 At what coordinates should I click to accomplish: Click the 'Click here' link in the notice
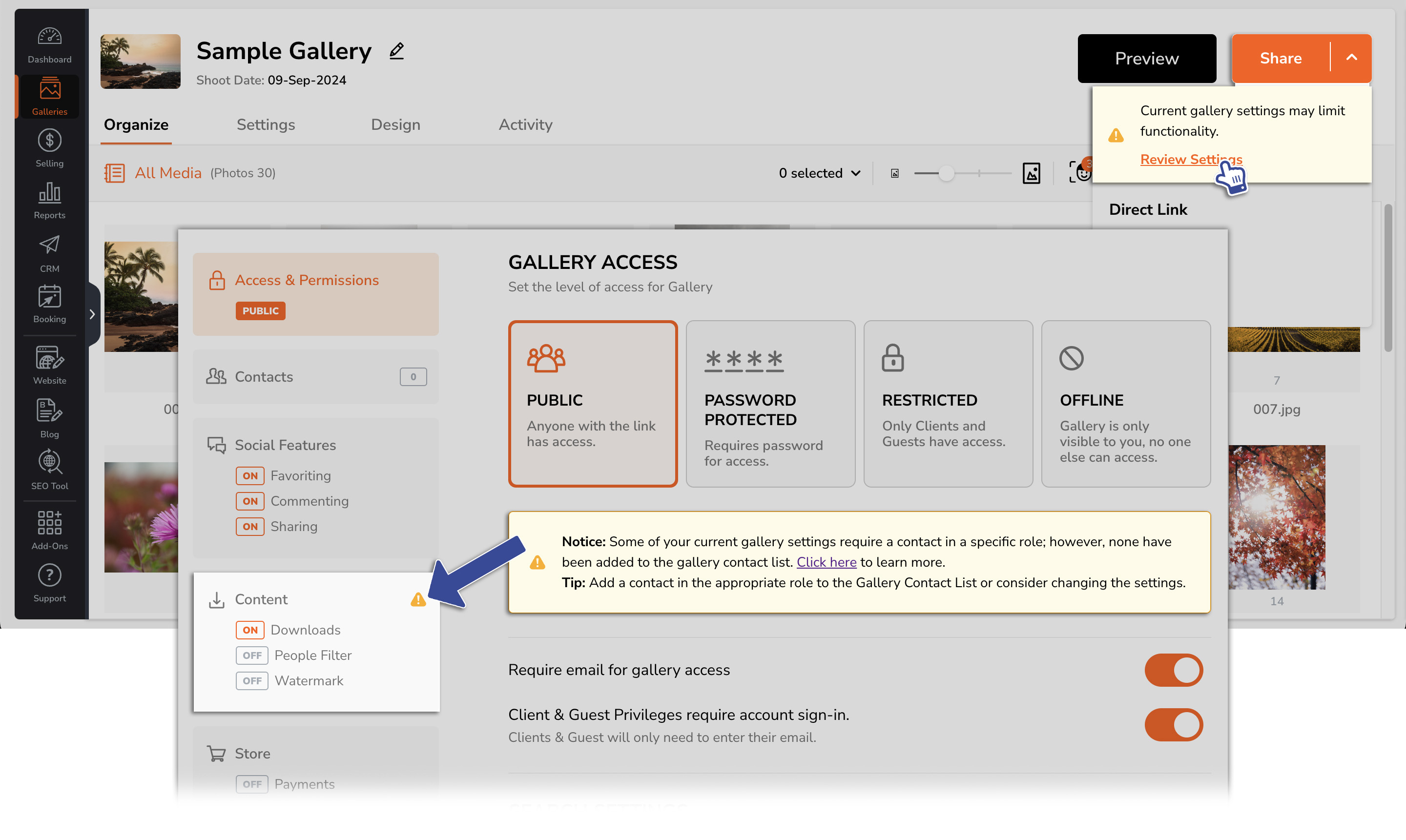pyautogui.click(x=827, y=562)
